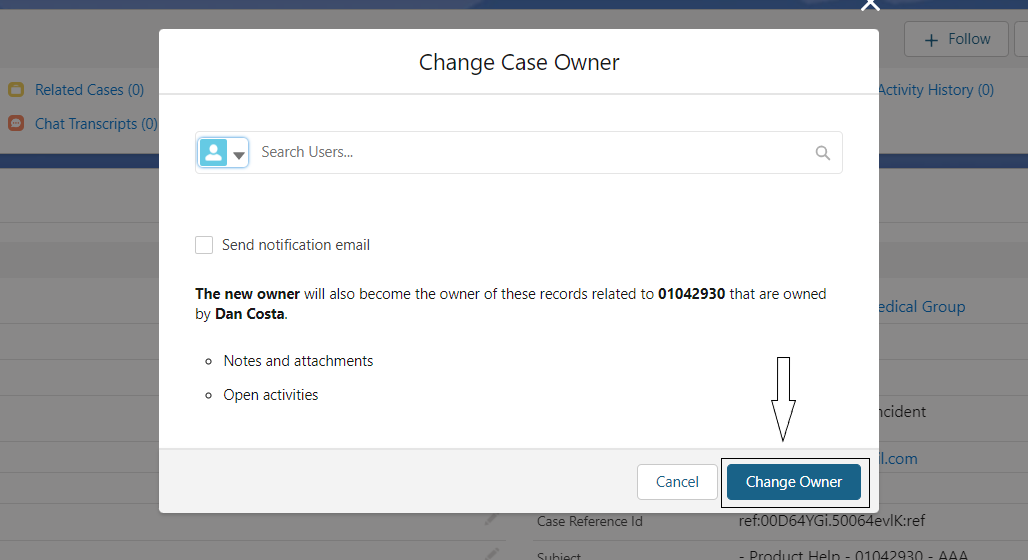The image size is (1028, 560).
Task: Open the Chat Transcripts (0) link
Action: (x=96, y=124)
